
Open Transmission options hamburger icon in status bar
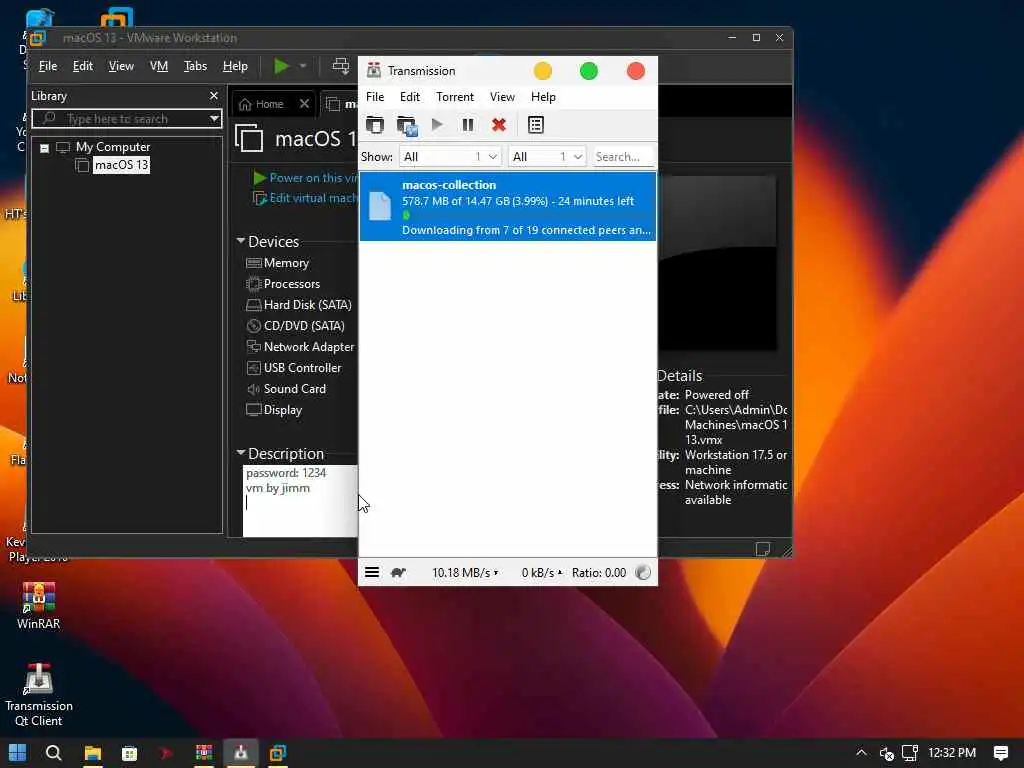click(x=372, y=573)
